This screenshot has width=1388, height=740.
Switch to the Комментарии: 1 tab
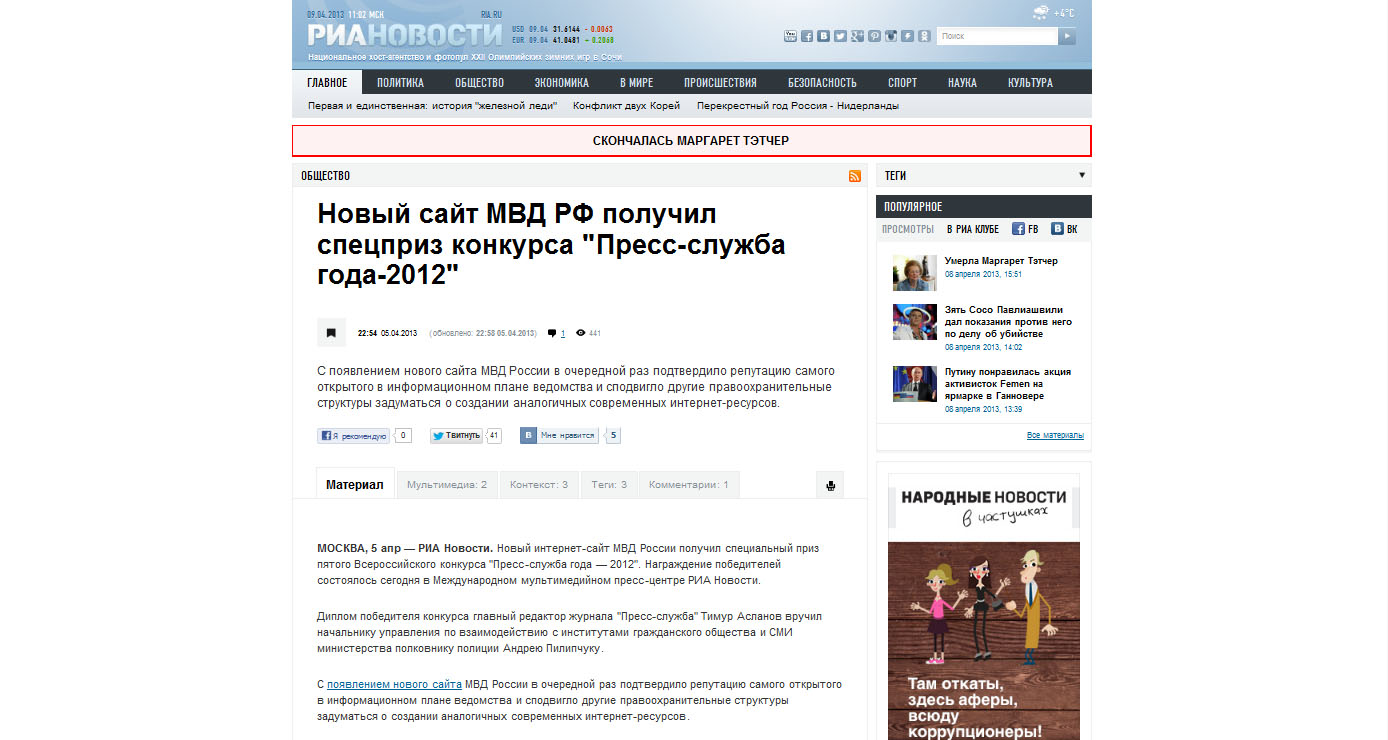click(x=689, y=485)
